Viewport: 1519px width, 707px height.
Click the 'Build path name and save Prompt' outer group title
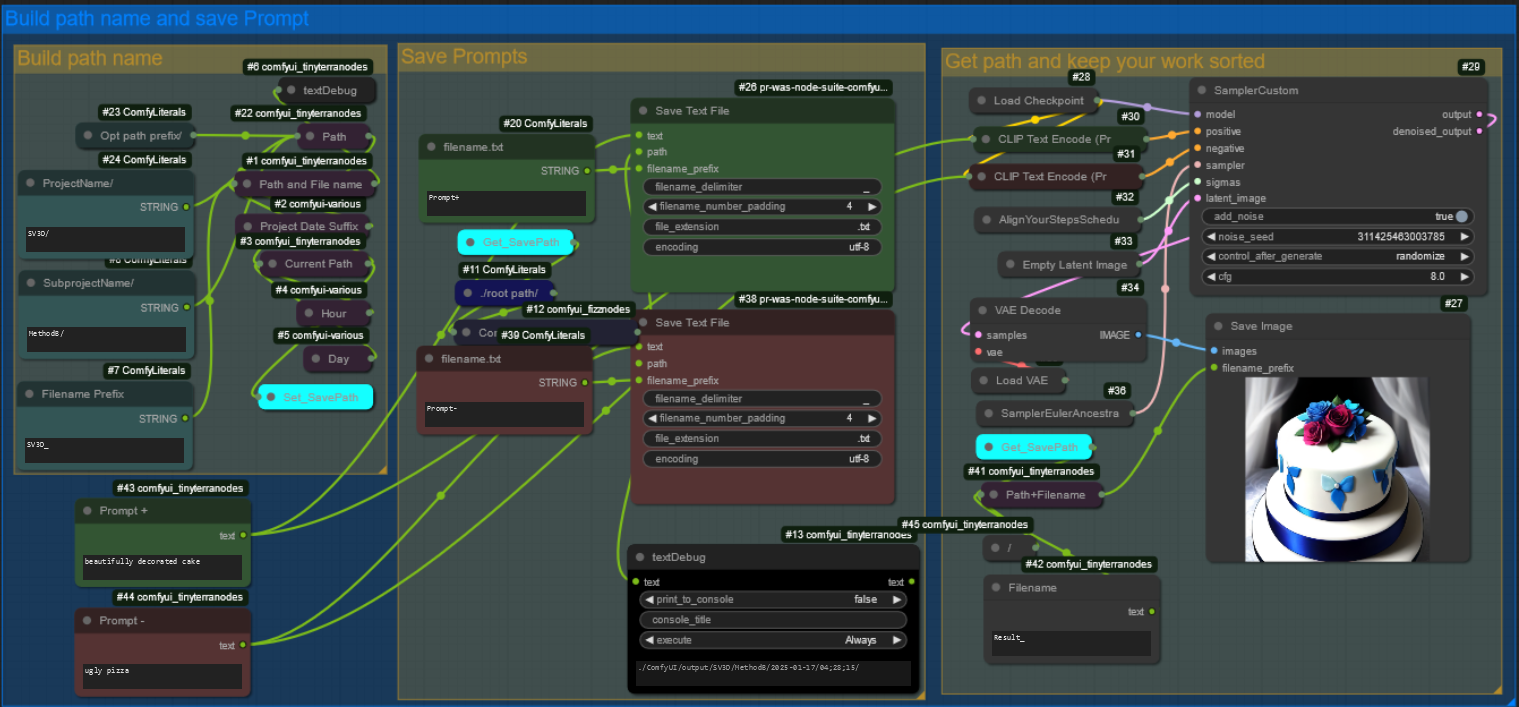point(157,19)
